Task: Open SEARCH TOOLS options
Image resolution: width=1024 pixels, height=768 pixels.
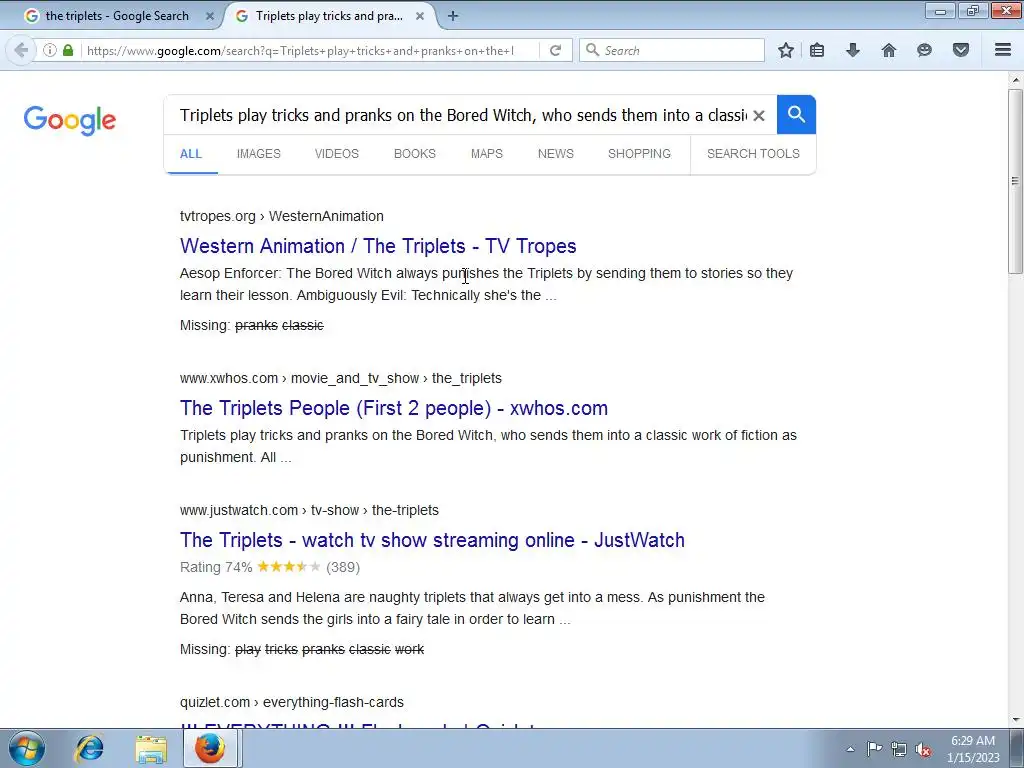Action: tap(753, 153)
